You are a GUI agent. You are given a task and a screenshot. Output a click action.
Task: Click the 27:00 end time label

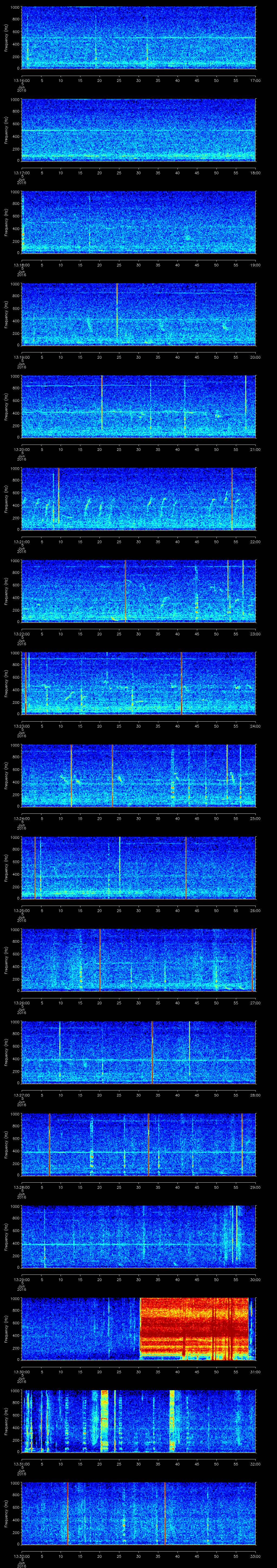point(255,1003)
